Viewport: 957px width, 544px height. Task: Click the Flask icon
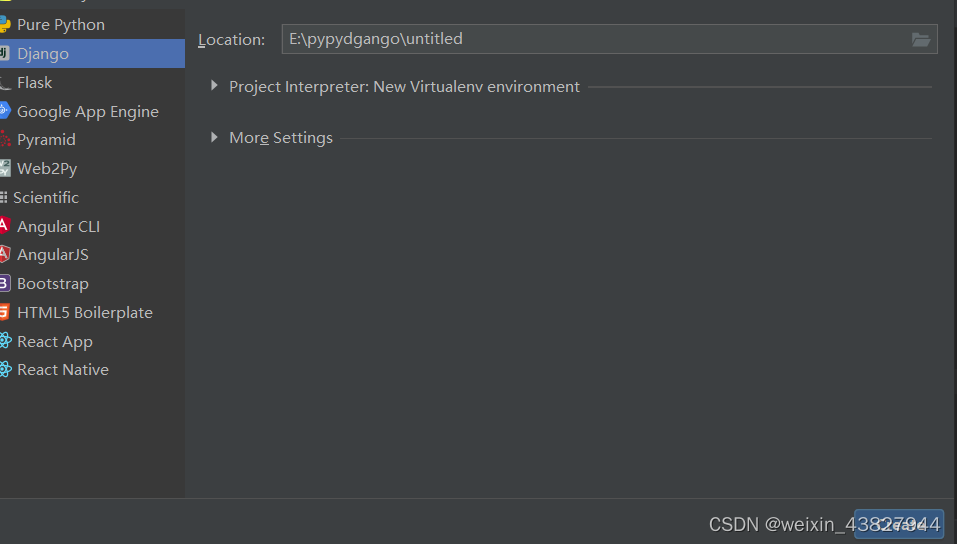5,82
